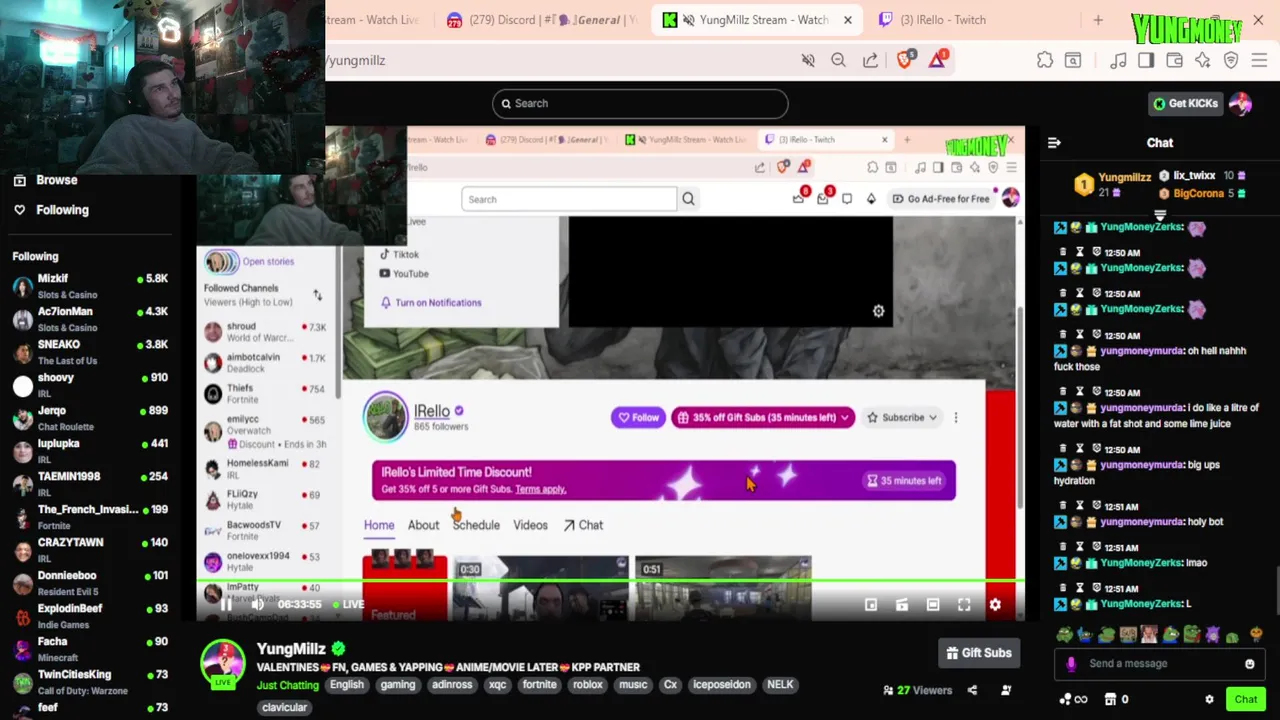Viewport: 1280px width, 720px height.
Task: Open the Videos tab in streamed Twitch page
Action: [x=530, y=525]
